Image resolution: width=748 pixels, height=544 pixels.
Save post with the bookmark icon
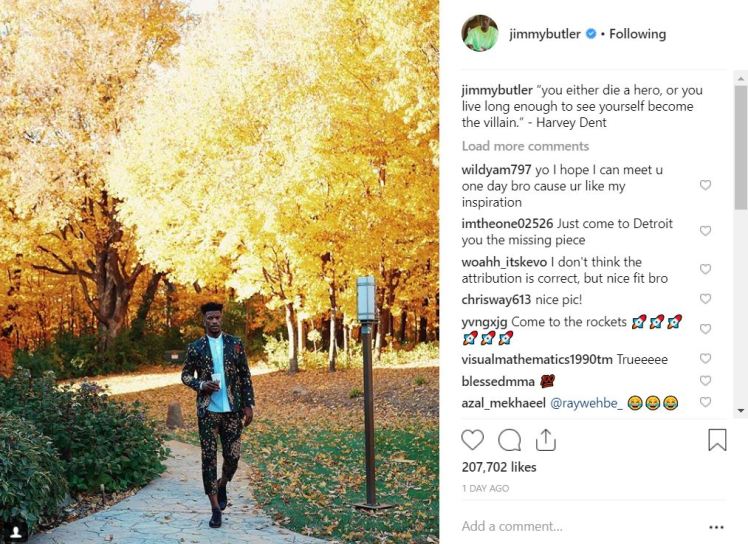click(x=717, y=439)
